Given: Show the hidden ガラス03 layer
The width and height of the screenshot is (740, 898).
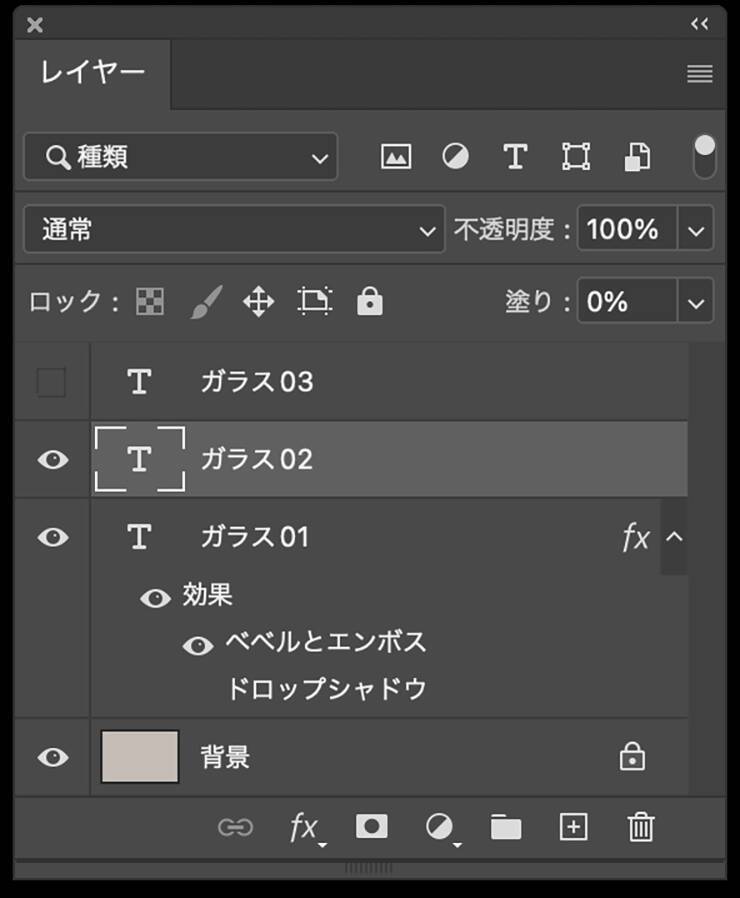Looking at the screenshot, I should point(52,382).
